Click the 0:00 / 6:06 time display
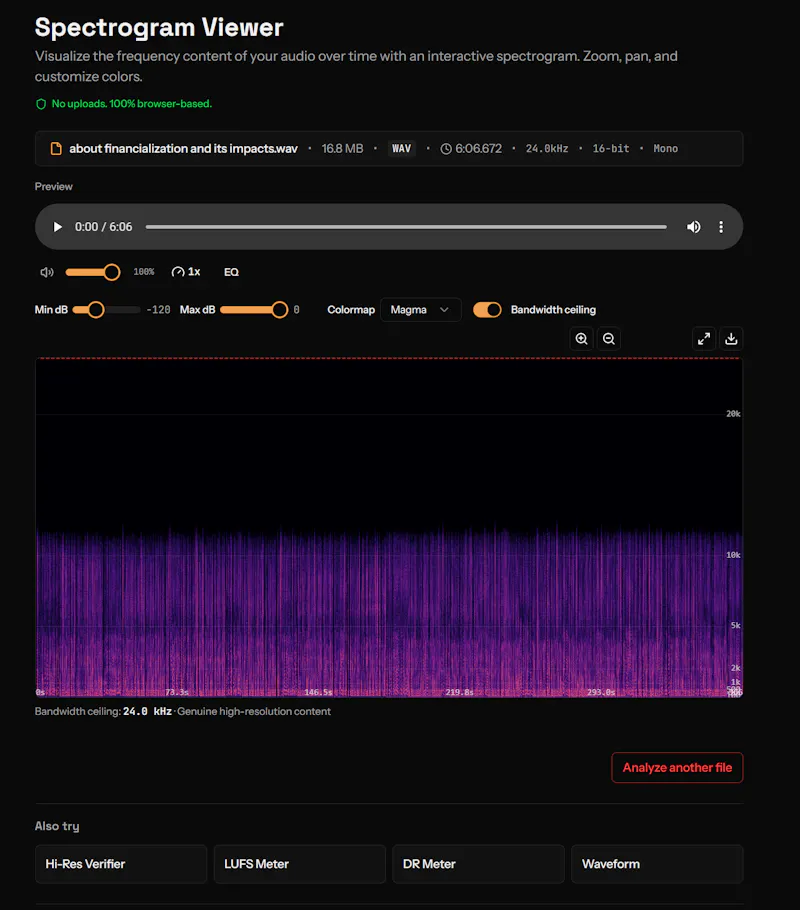 (x=103, y=227)
